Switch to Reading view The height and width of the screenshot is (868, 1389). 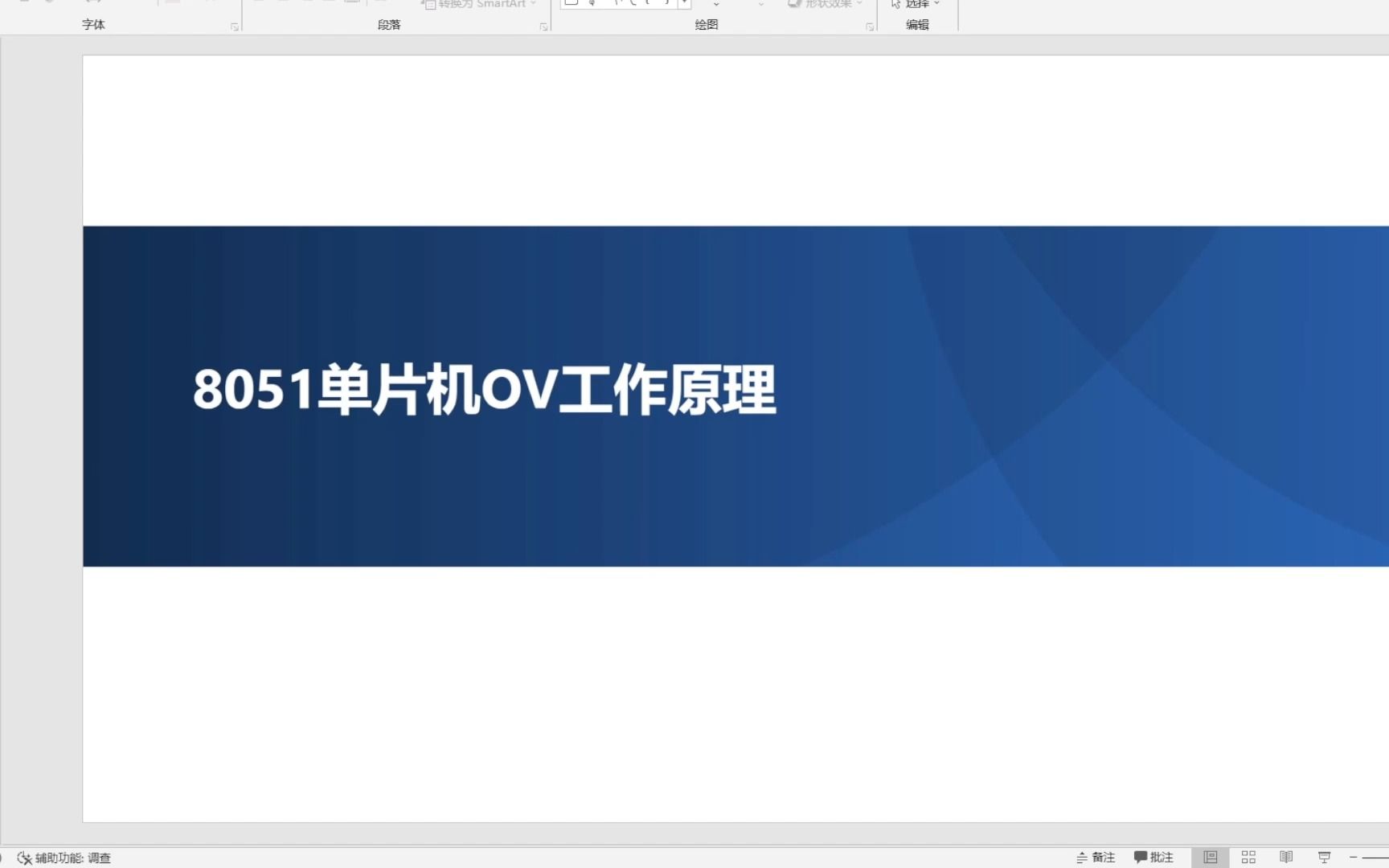[1286, 858]
